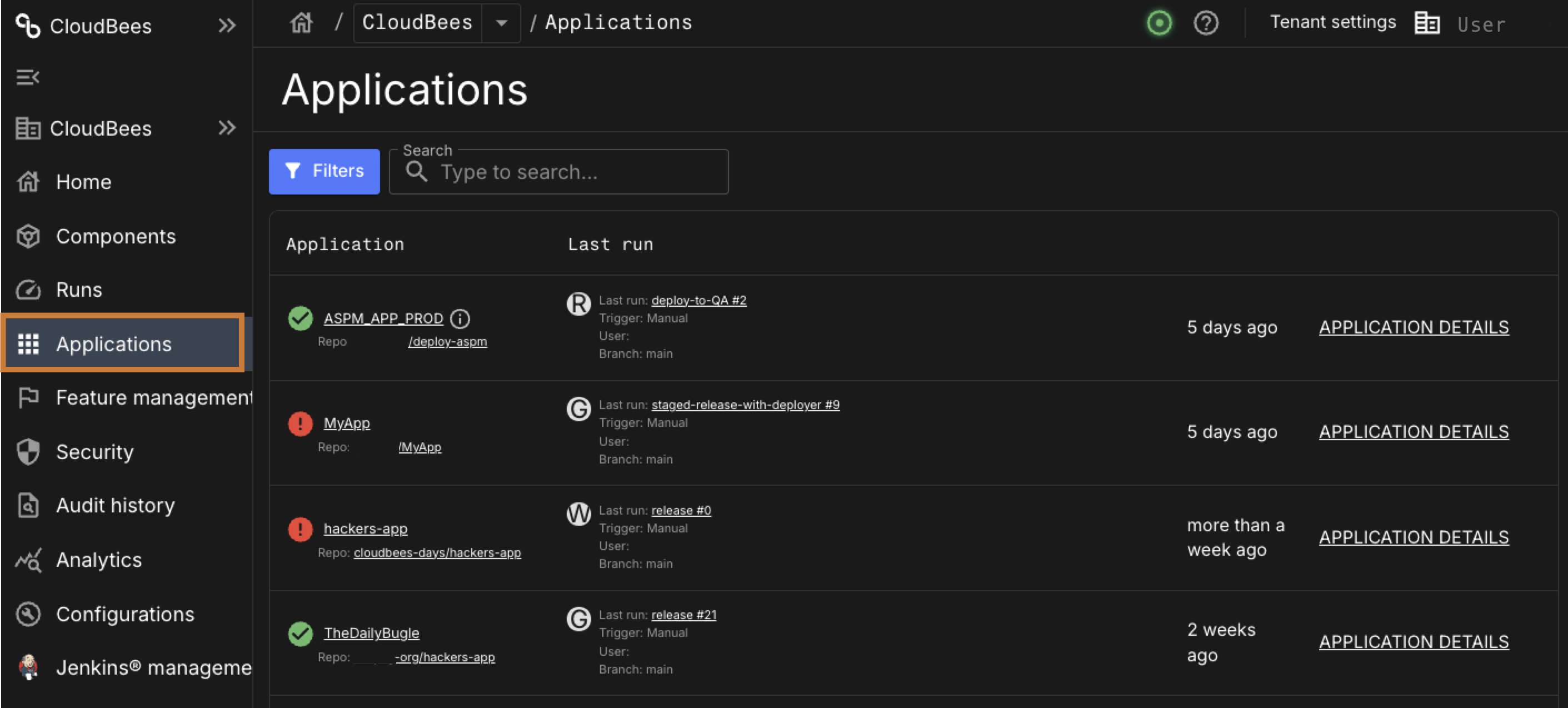Select the Components sidebar icon
Screen dimensions: 1568x708
(28, 236)
